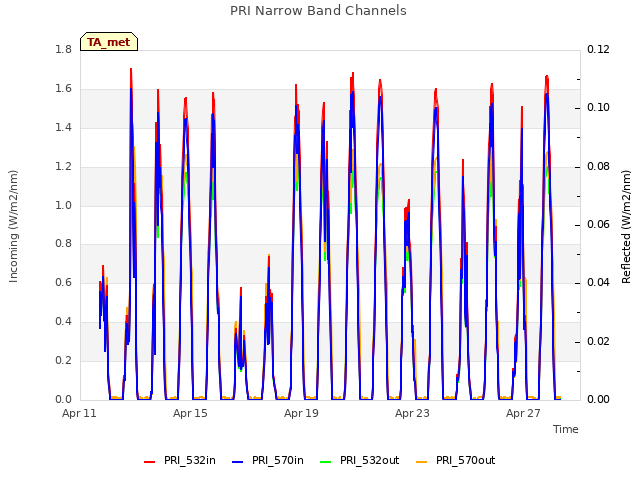Click the 0.2 left axis value
The width and height of the screenshot is (640, 480).
(x=64, y=360)
